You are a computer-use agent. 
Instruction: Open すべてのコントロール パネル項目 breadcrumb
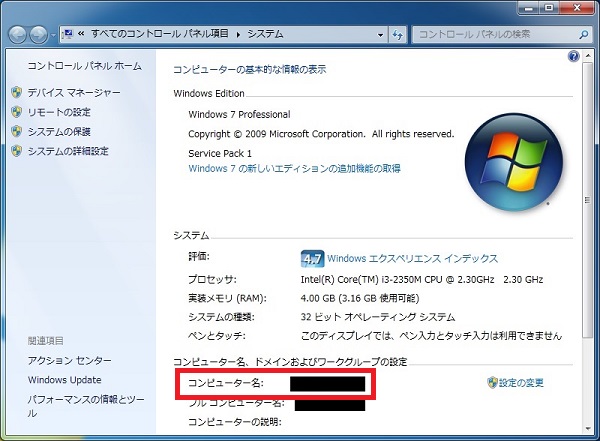(160, 34)
